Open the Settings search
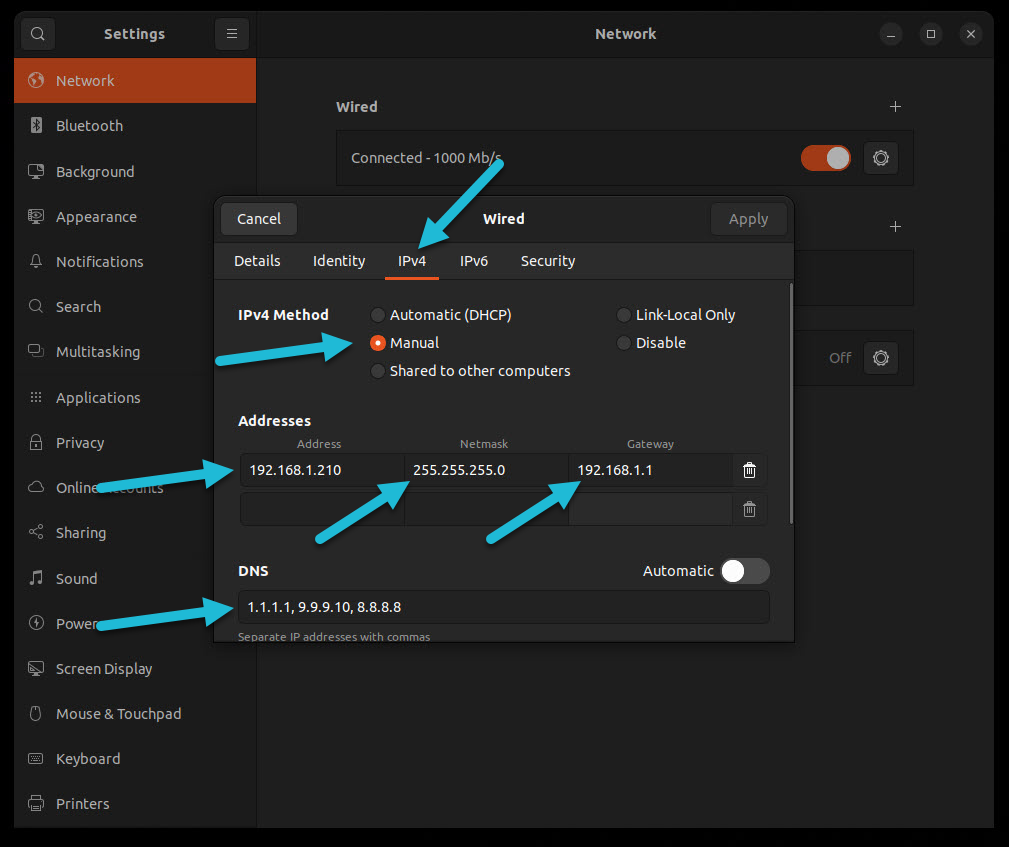Image resolution: width=1009 pixels, height=847 pixels. click(x=37, y=33)
